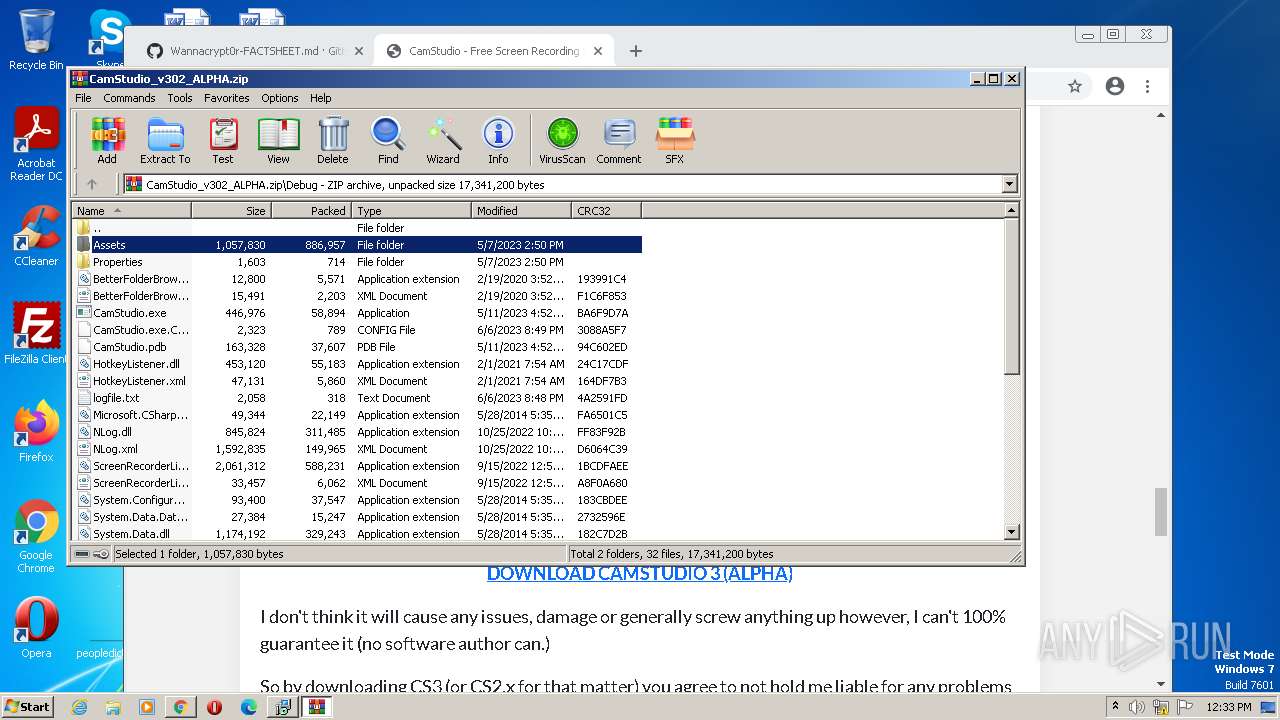Select the NLog.xml file
1280x720 pixels.
tap(358, 449)
